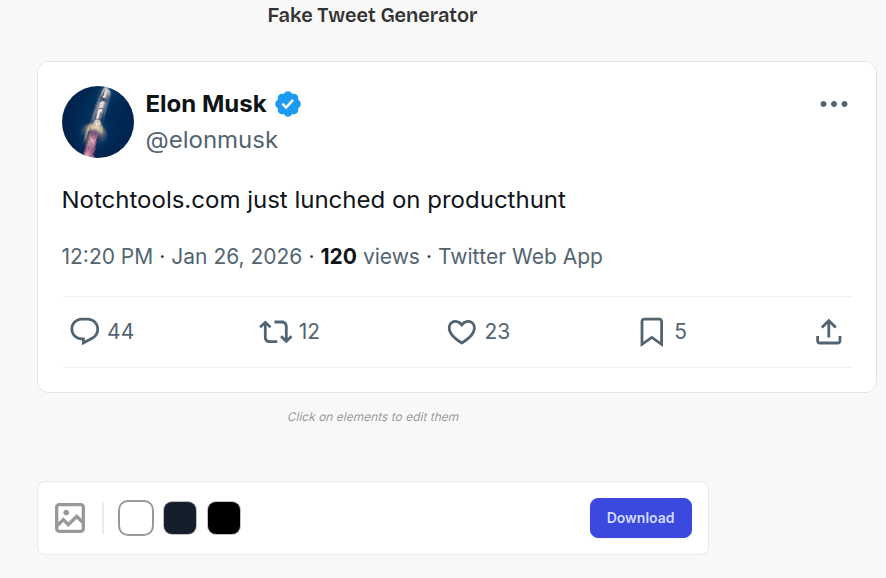Click the add image icon
This screenshot has height=578, width=886.
pos(70,518)
